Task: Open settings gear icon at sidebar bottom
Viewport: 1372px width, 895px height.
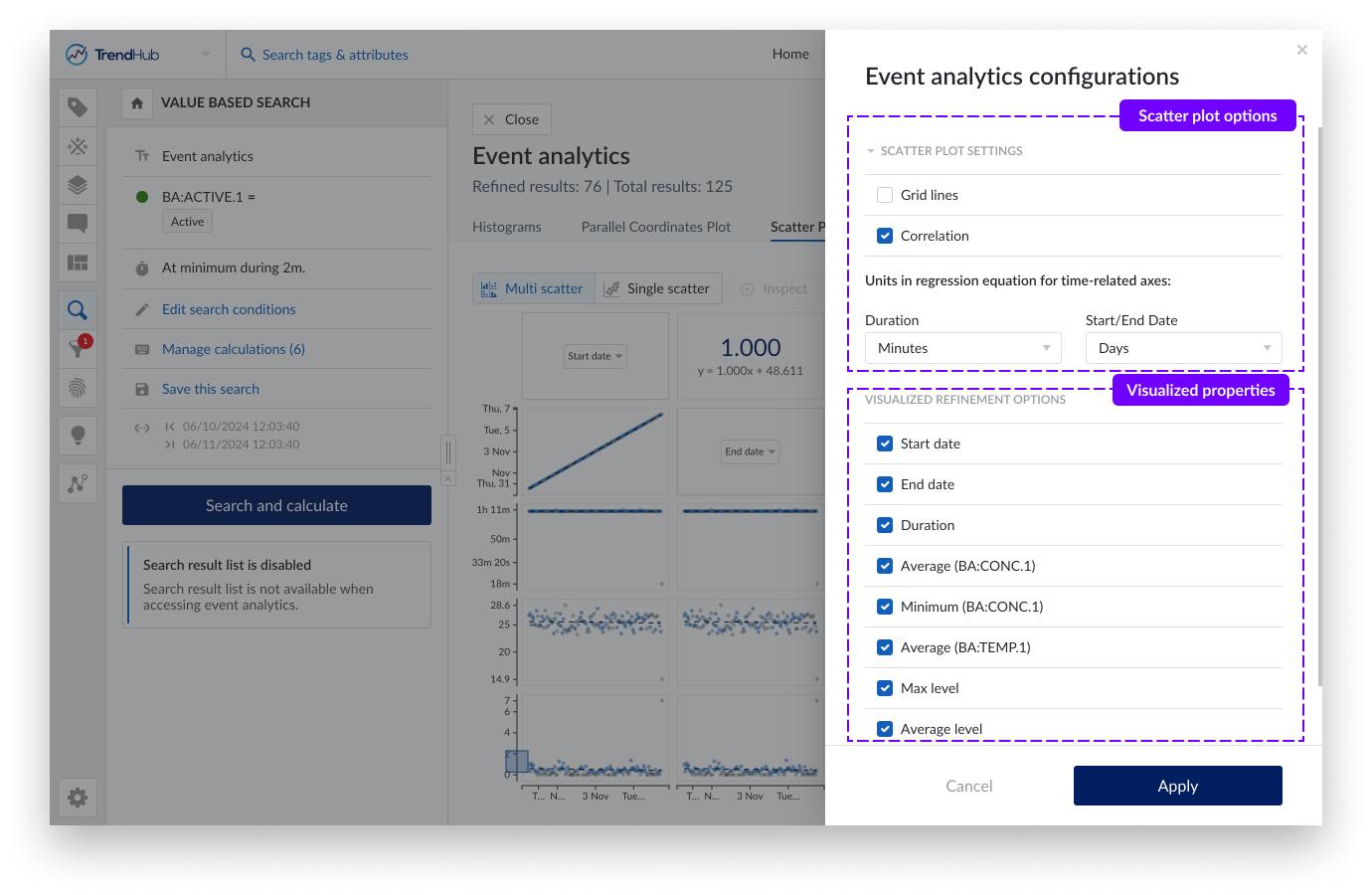Action: click(x=78, y=798)
